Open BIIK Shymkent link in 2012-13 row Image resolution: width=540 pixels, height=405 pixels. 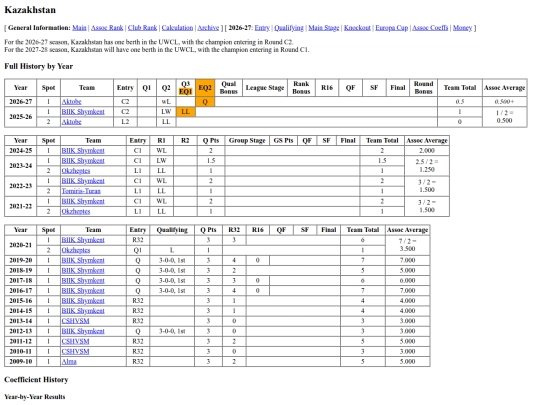[83, 331]
